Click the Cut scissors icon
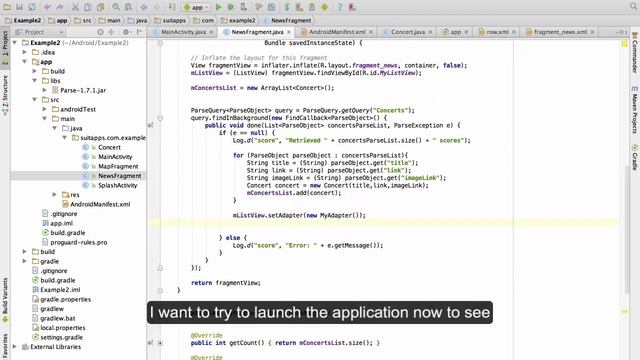This screenshot has width=640, height=360. [76, 7]
